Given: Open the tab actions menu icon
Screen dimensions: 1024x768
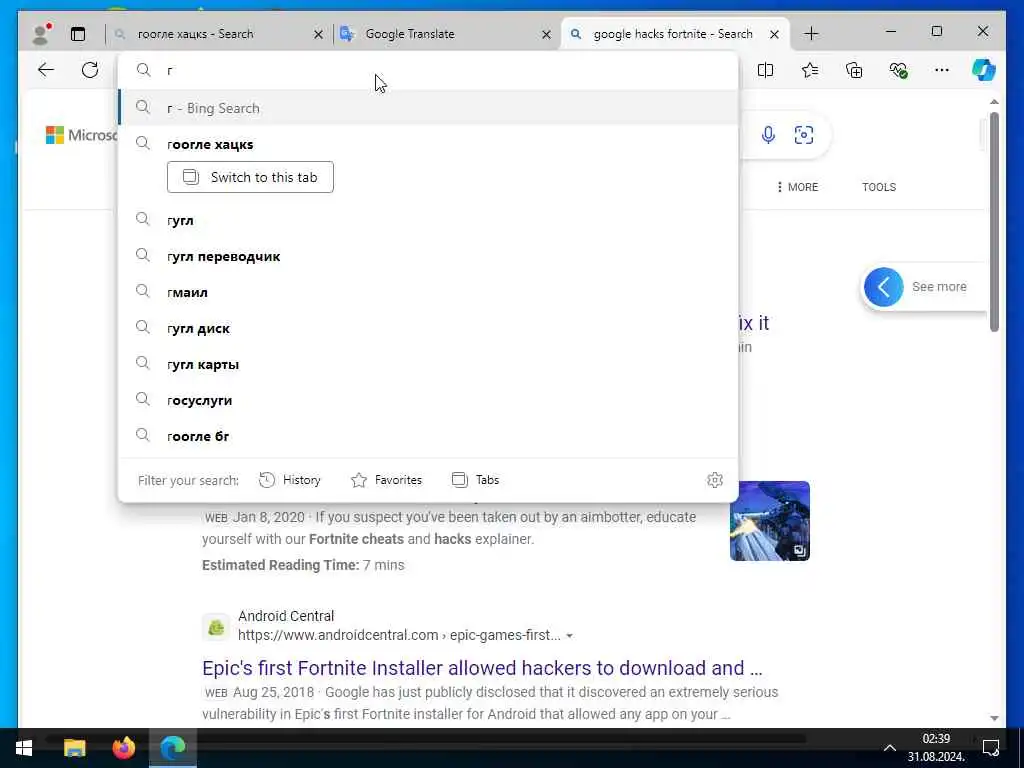Looking at the screenshot, I should coord(78,34).
